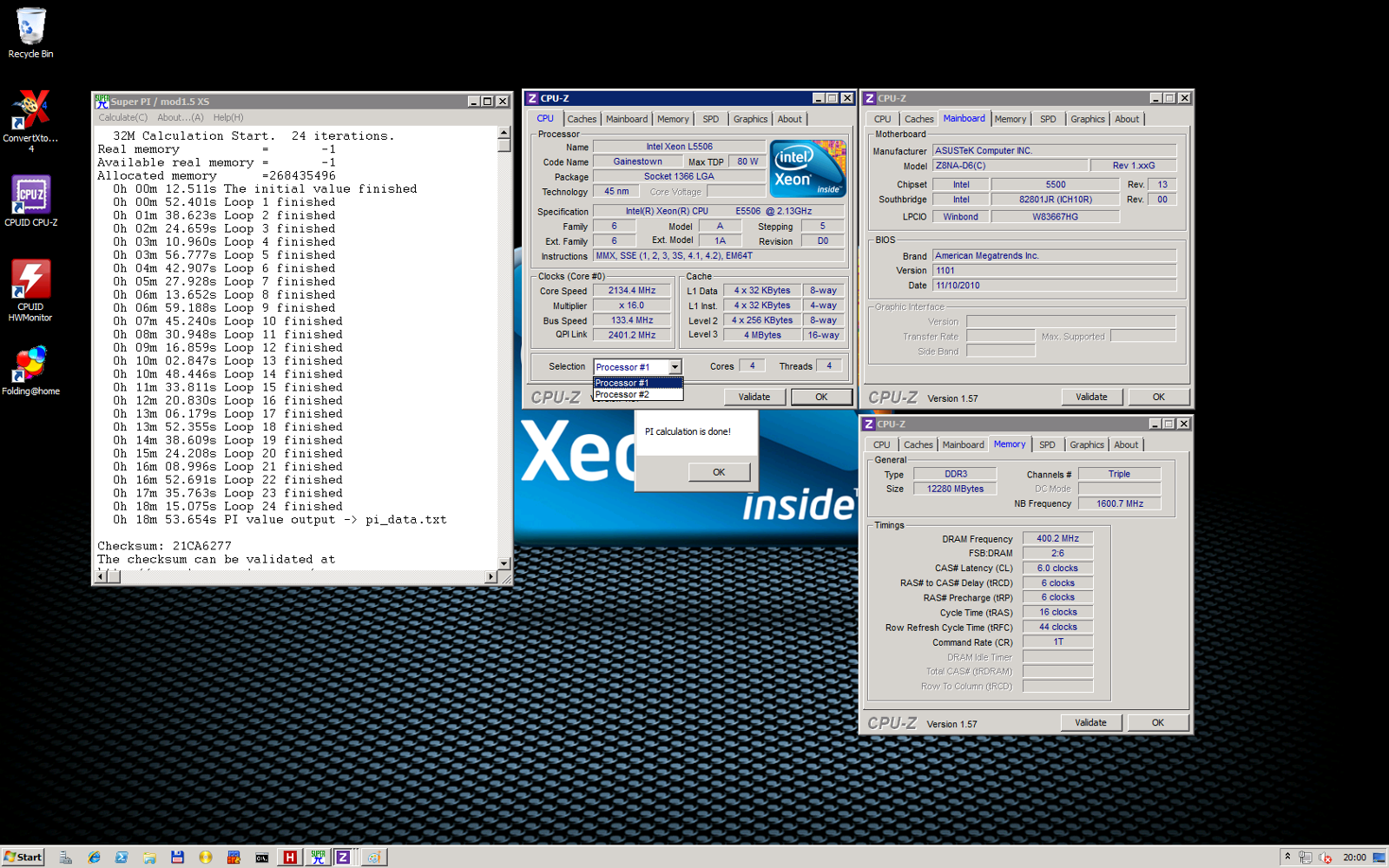The width and height of the screenshot is (1389, 868).
Task: Click the floppy disk icon in the taskbar
Action: 177,857
